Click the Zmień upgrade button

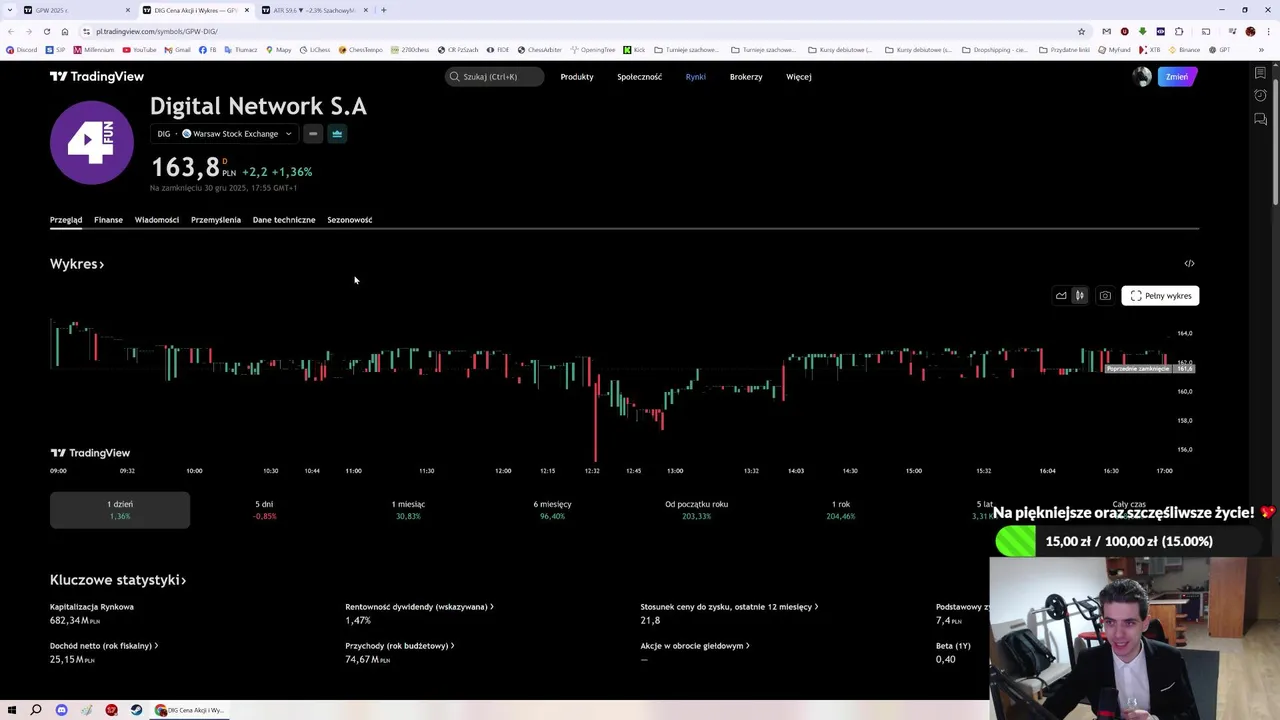[1177, 77]
